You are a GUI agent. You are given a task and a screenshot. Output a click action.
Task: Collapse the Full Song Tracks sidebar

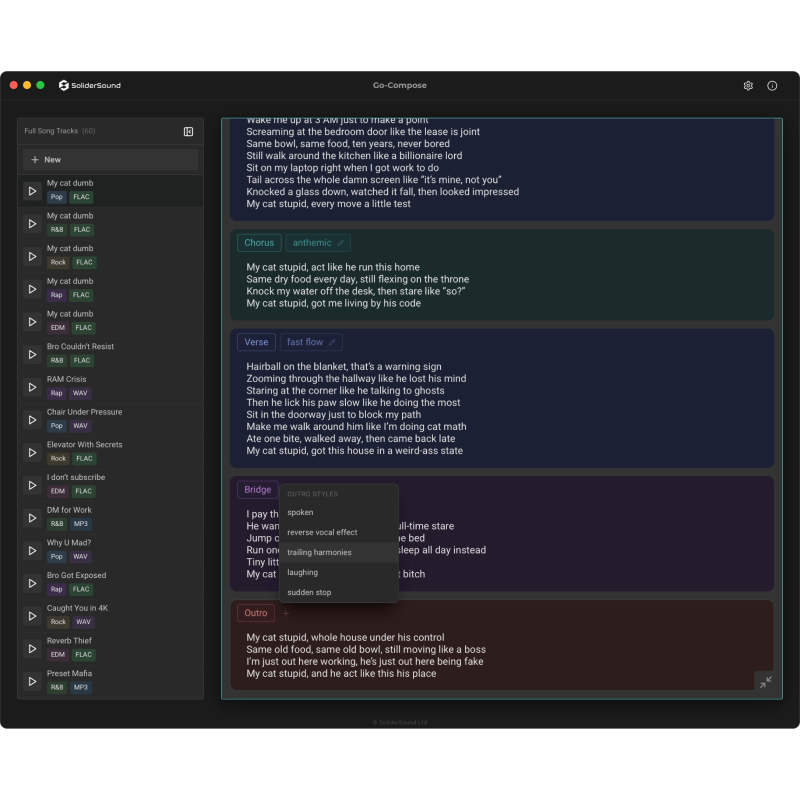pos(189,131)
